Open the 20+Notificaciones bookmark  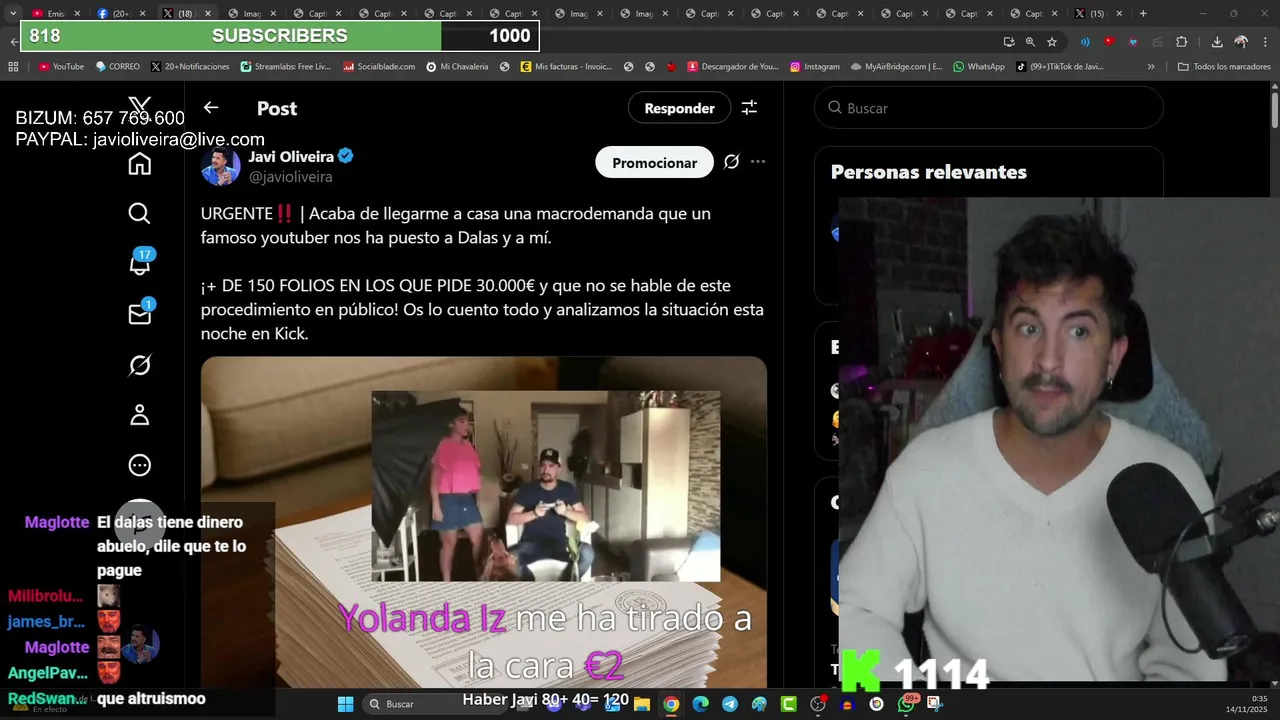tap(192, 66)
